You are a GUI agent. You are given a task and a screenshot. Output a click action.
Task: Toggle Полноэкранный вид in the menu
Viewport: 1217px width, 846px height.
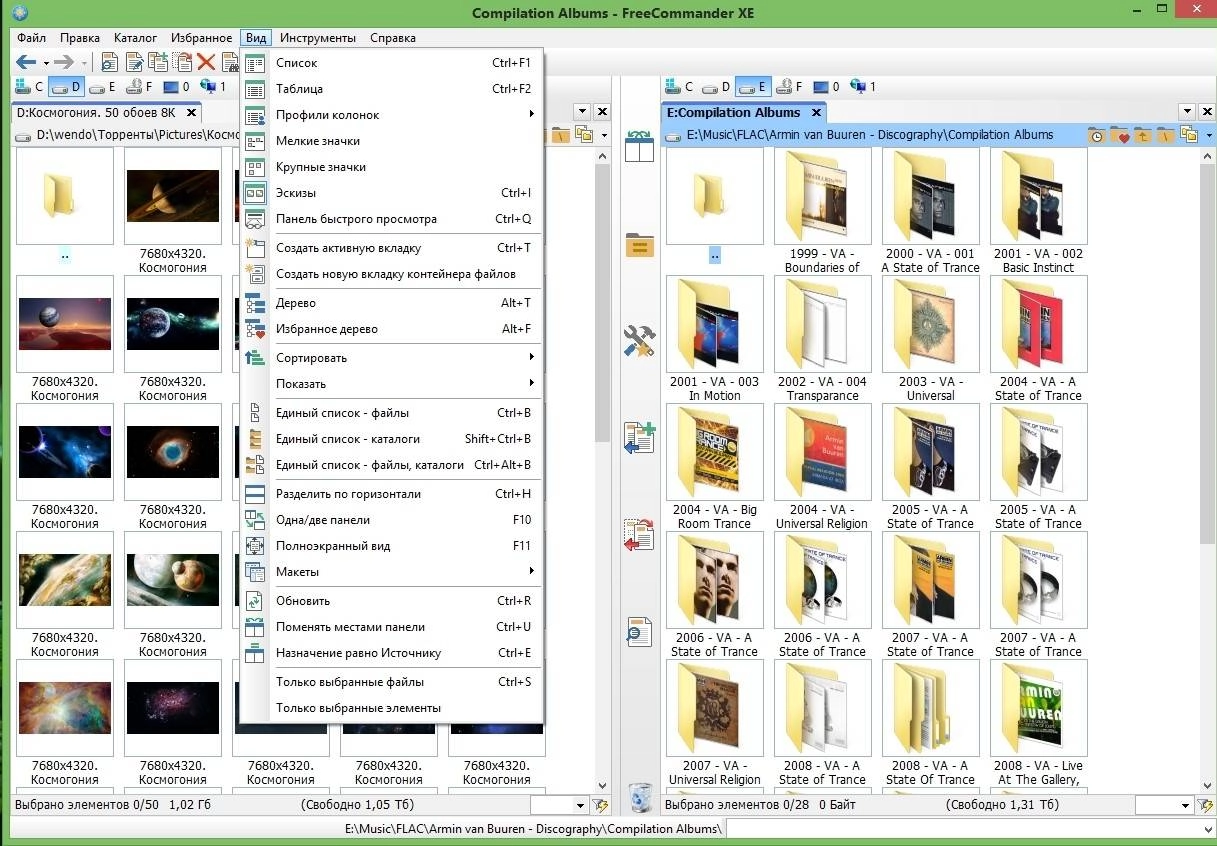pyautogui.click(x=392, y=546)
